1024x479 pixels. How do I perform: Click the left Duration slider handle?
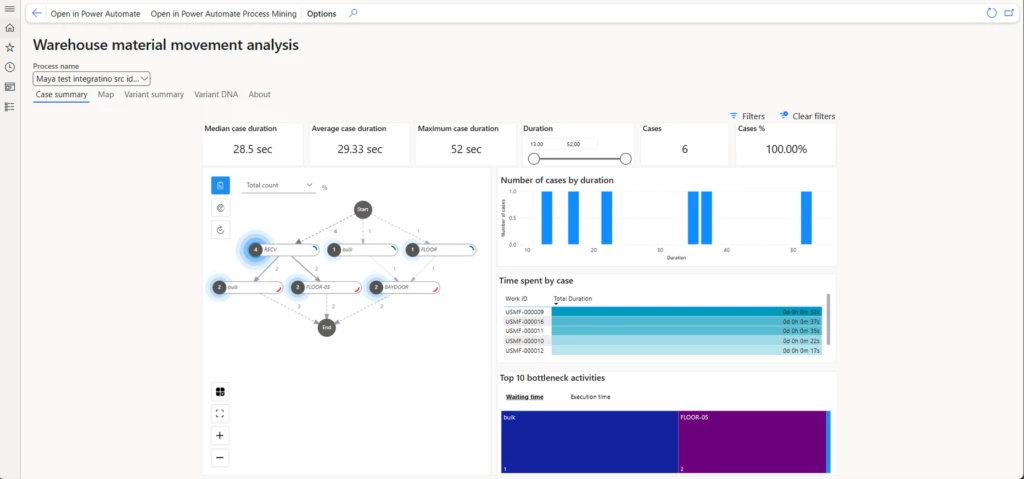click(x=534, y=158)
